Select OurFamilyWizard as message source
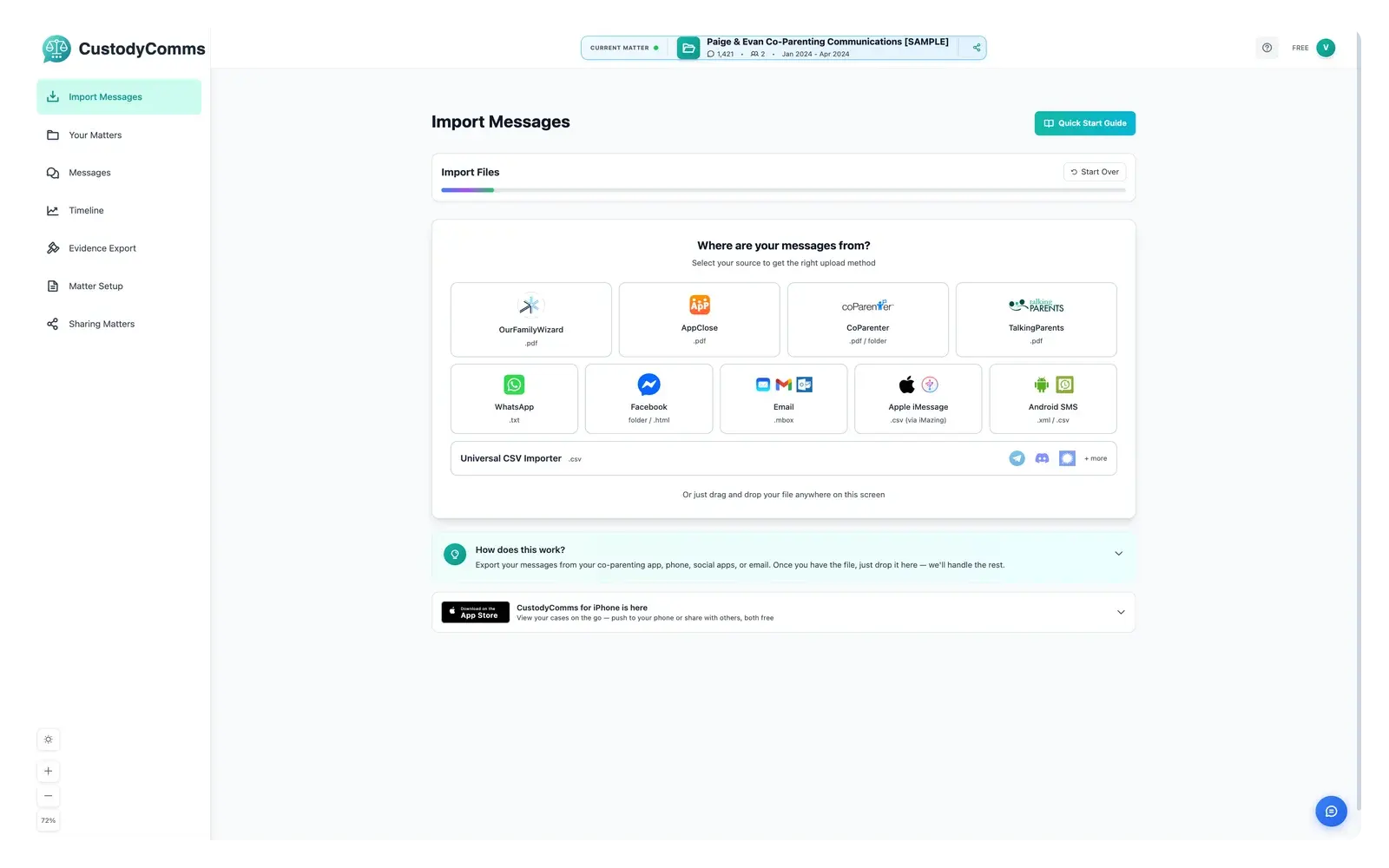Screen dimensions: 1389x868 coord(531,319)
